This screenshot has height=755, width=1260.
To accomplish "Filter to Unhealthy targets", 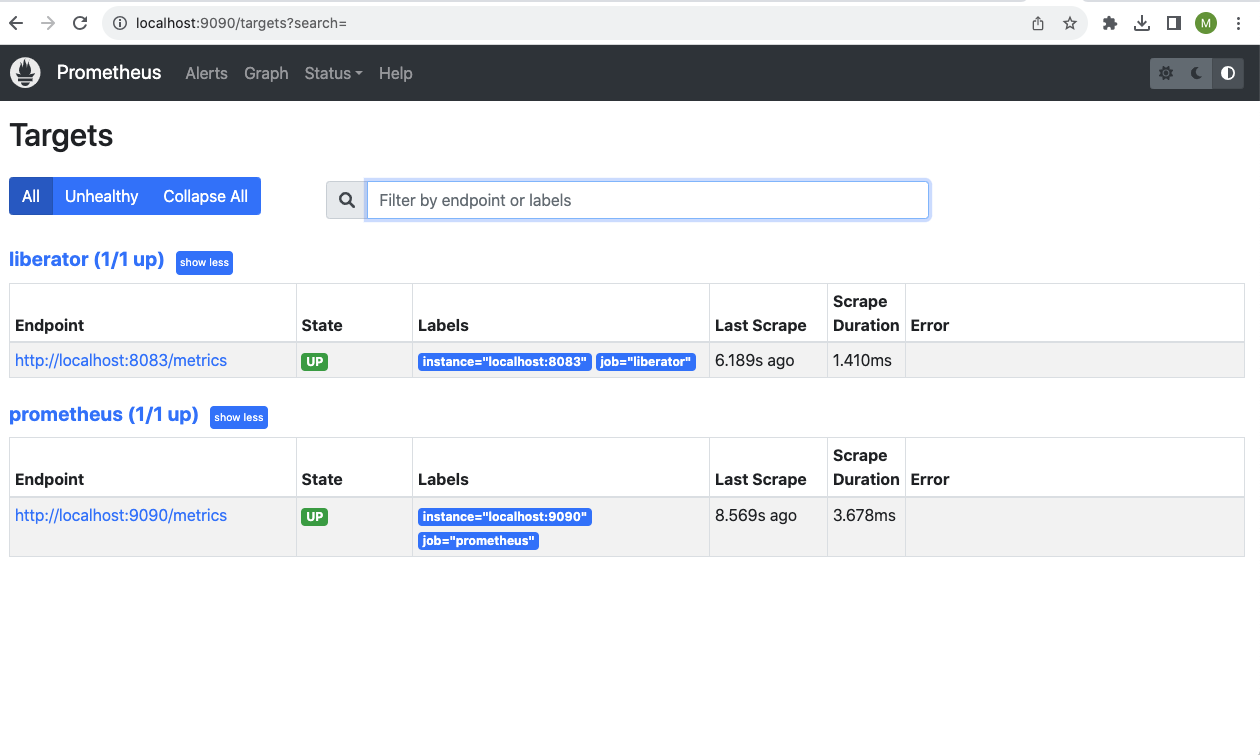I will click(x=101, y=196).
